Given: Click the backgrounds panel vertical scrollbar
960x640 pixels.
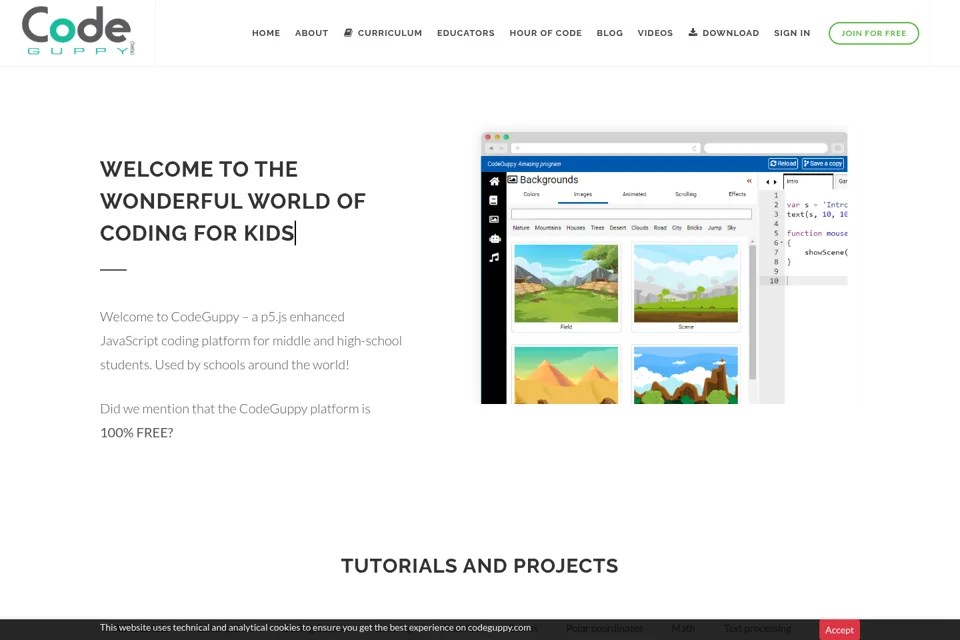Looking at the screenshot, I should click(x=752, y=312).
